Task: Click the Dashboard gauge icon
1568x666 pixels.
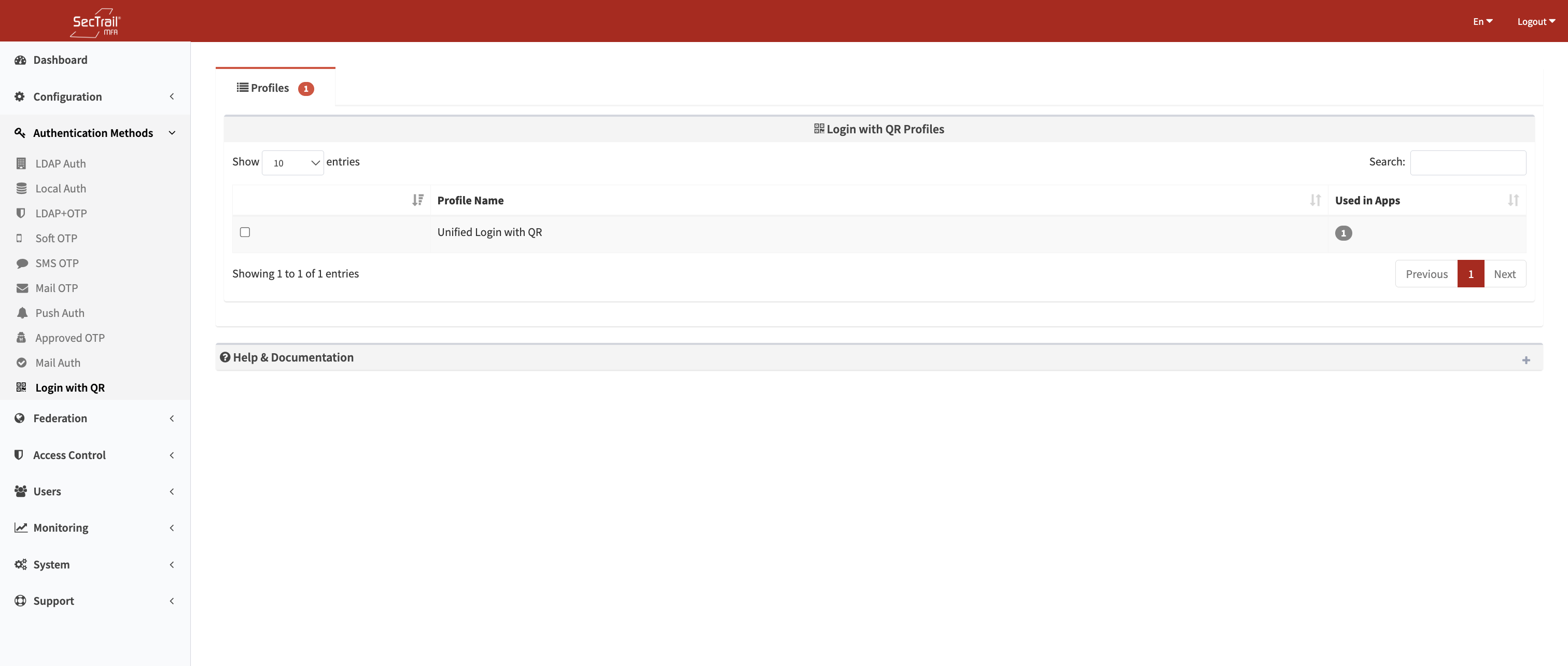Action: pyautogui.click(x=20, y=60)
